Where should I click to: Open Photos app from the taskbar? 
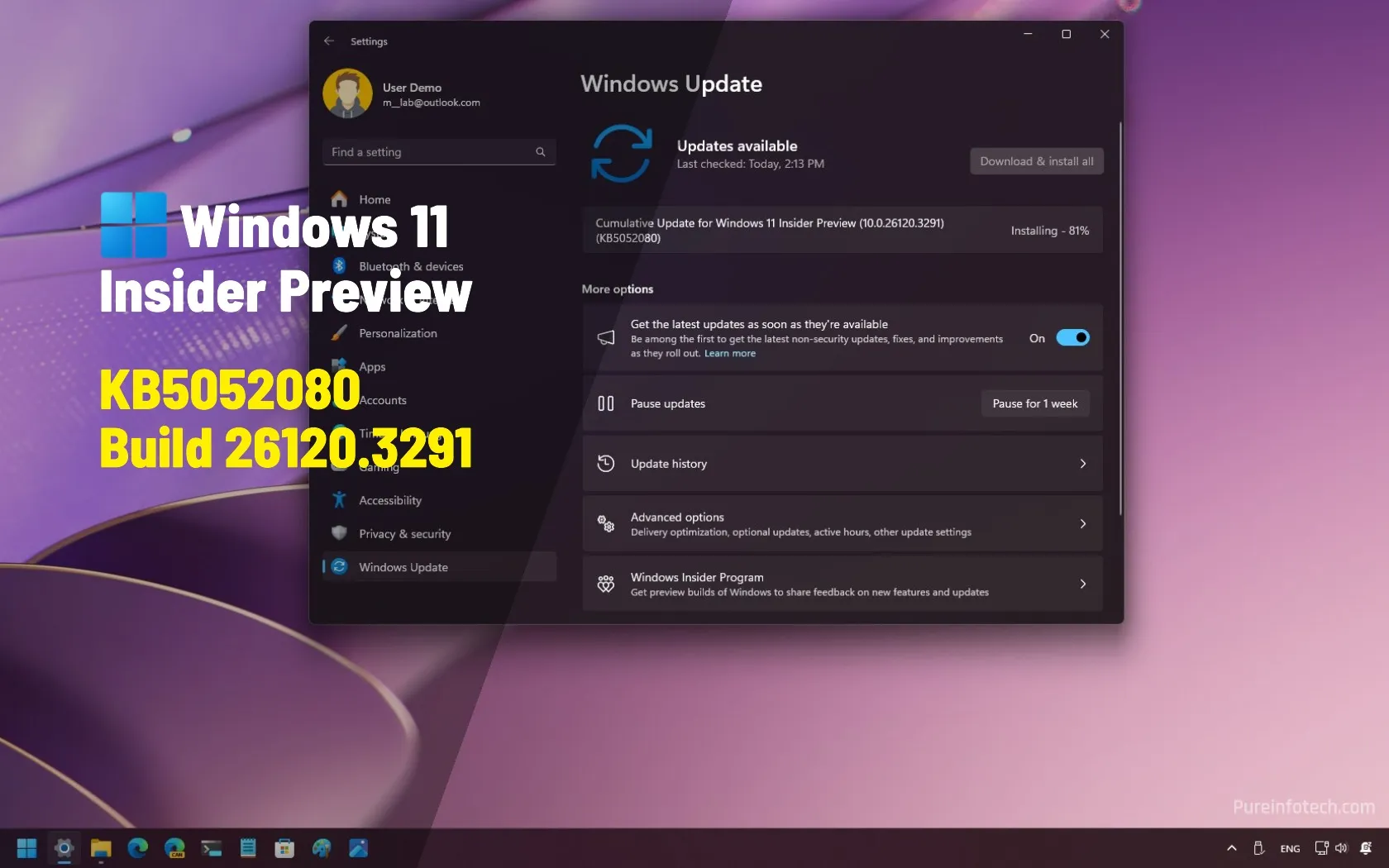click(x=358, y=848)
